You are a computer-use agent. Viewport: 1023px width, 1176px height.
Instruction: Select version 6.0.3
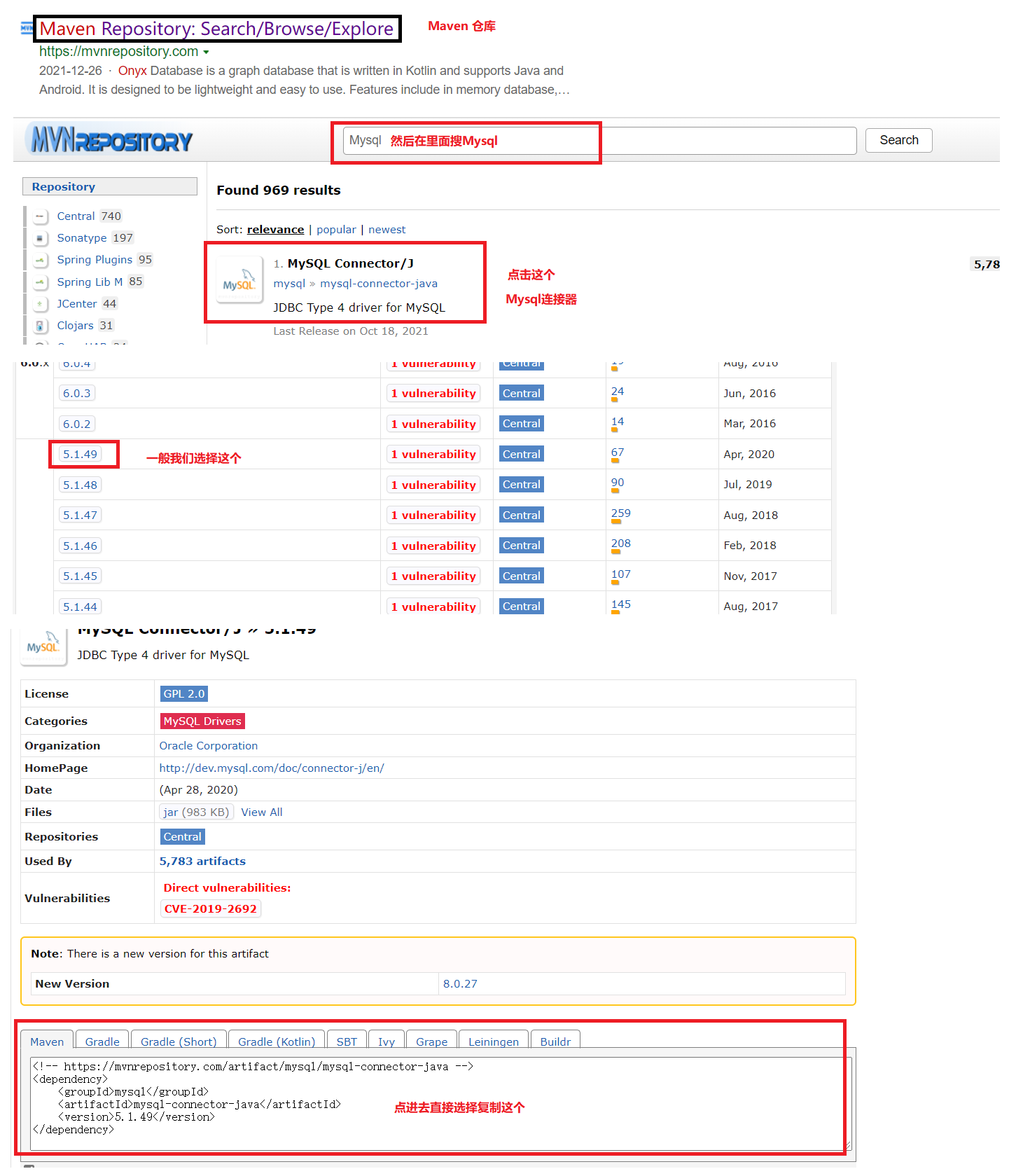click(x=77, y=394)
